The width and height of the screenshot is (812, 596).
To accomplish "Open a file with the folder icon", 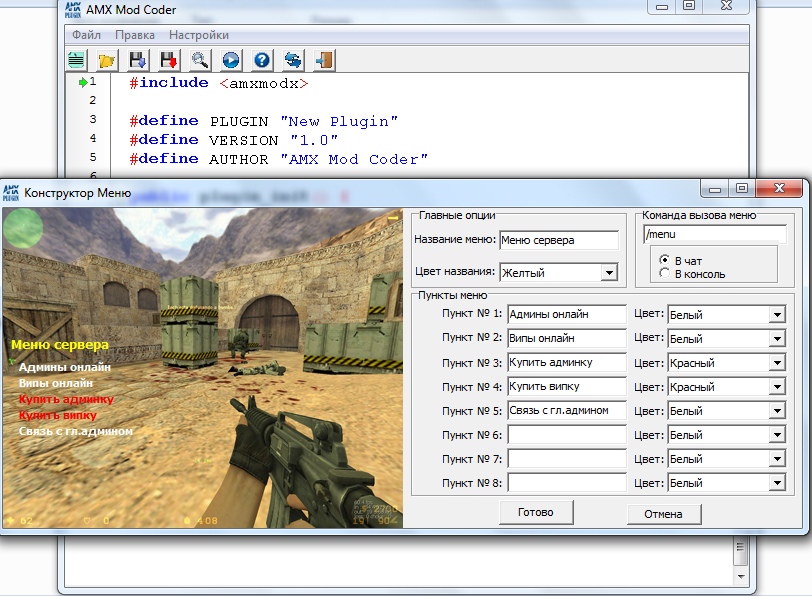I will (x=107, y=60).
